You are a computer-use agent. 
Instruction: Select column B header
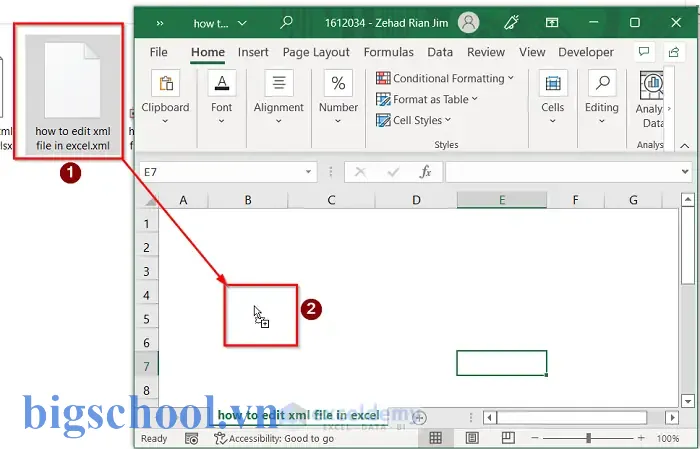pyautogui.click(x=248, y=200)
